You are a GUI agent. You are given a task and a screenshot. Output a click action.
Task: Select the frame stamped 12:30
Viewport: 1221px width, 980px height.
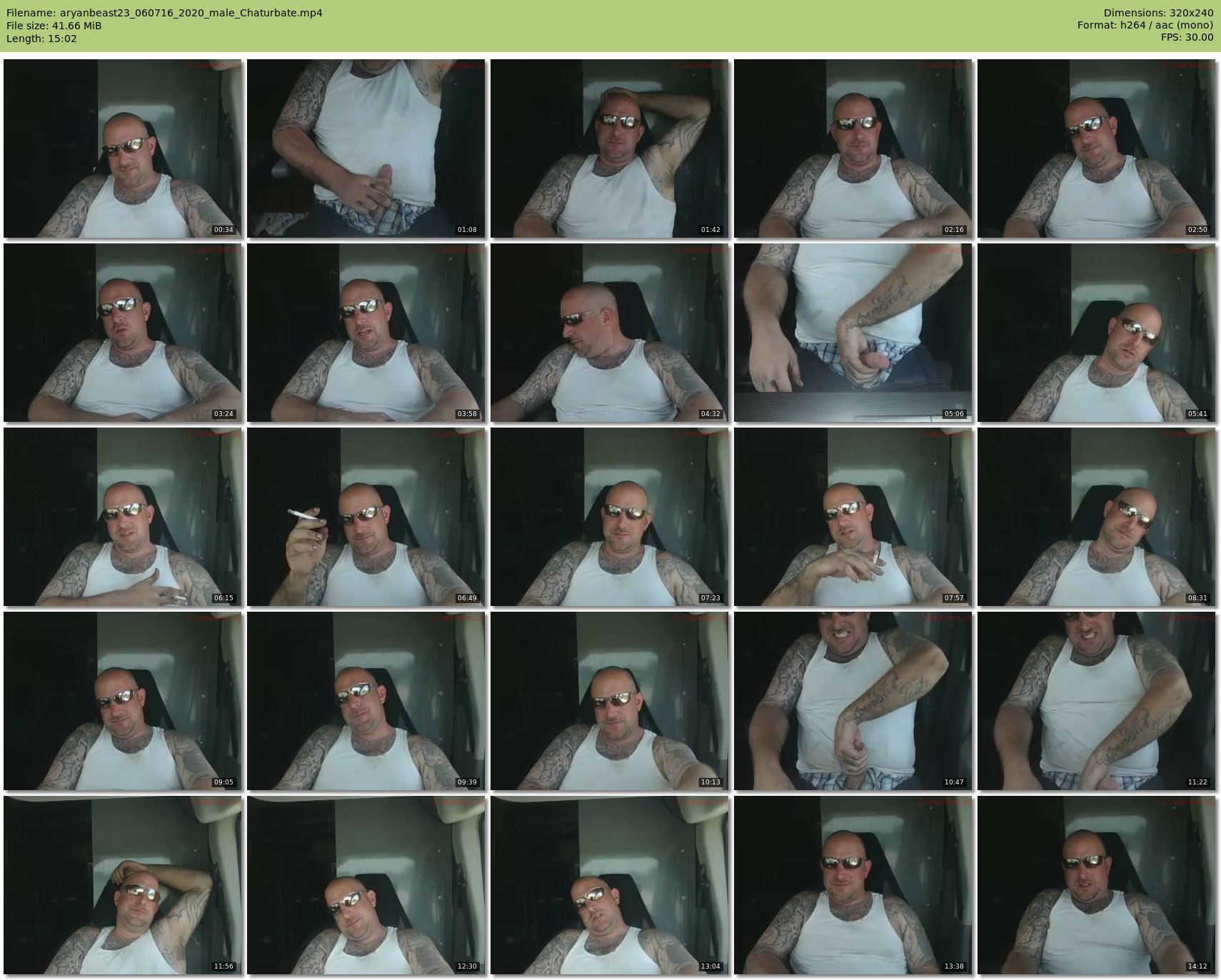tap(366, 885)
